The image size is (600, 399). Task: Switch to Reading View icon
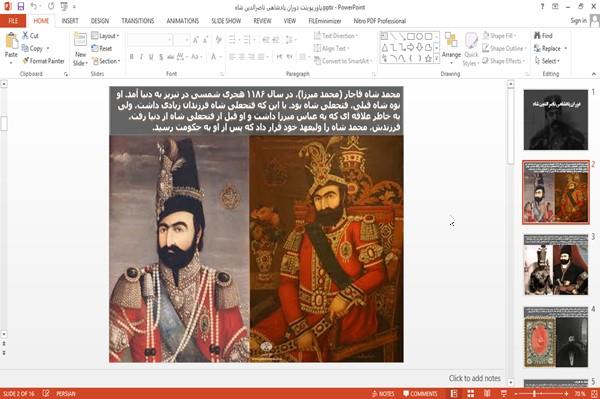pos(487,394)
